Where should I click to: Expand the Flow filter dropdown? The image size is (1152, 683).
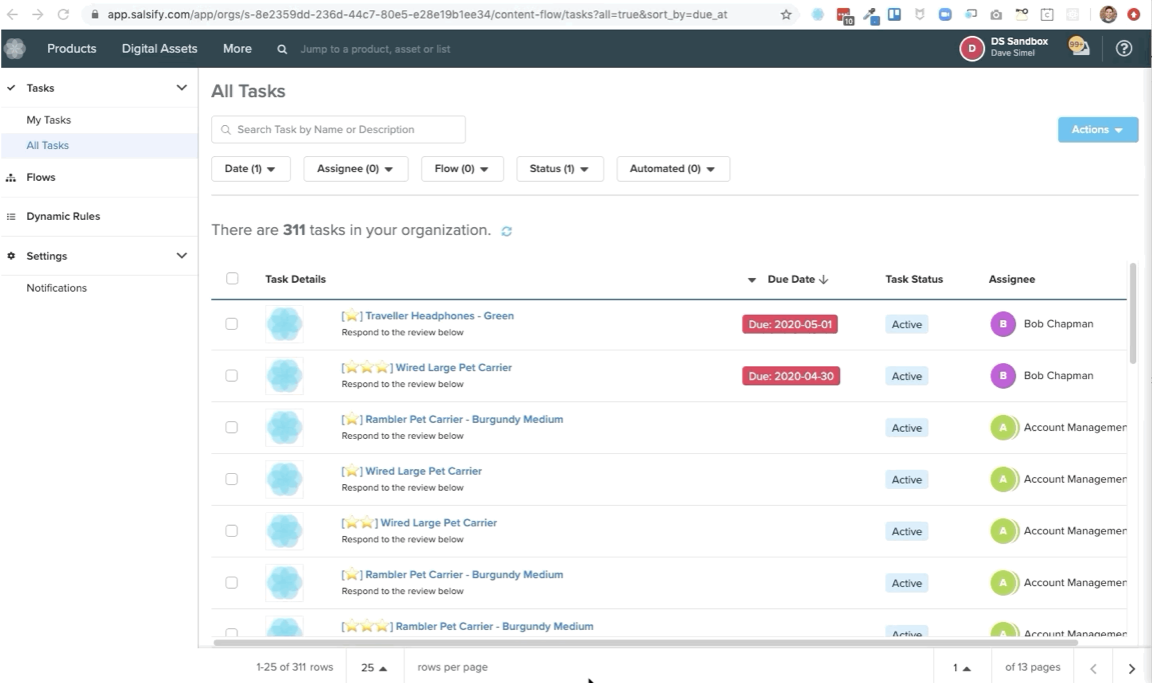point(461,168)
